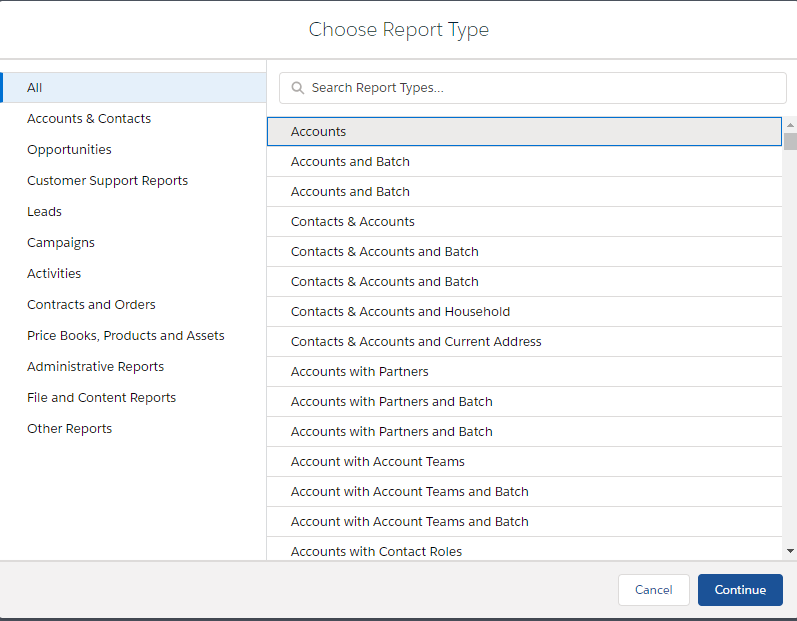Choose the Leads category
797x621 pixels.
[x=44, y=211]
